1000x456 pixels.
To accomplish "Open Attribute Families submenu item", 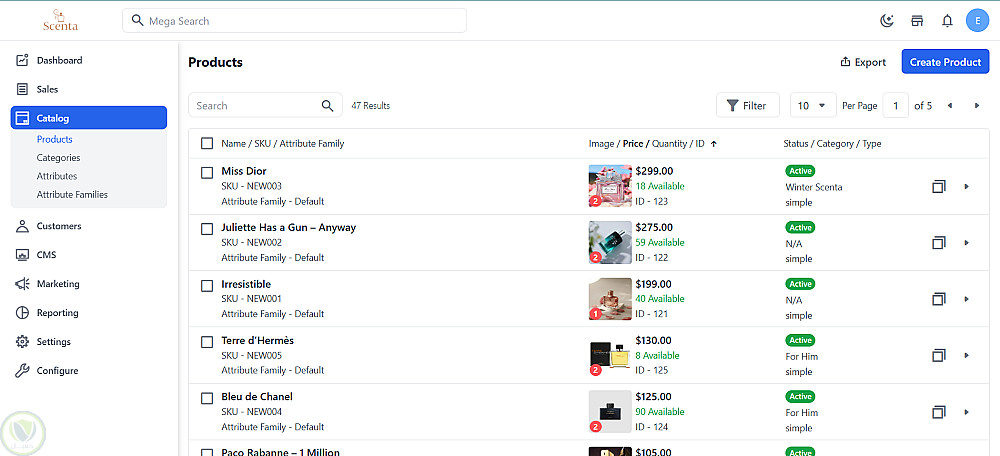I will (72, 195).
